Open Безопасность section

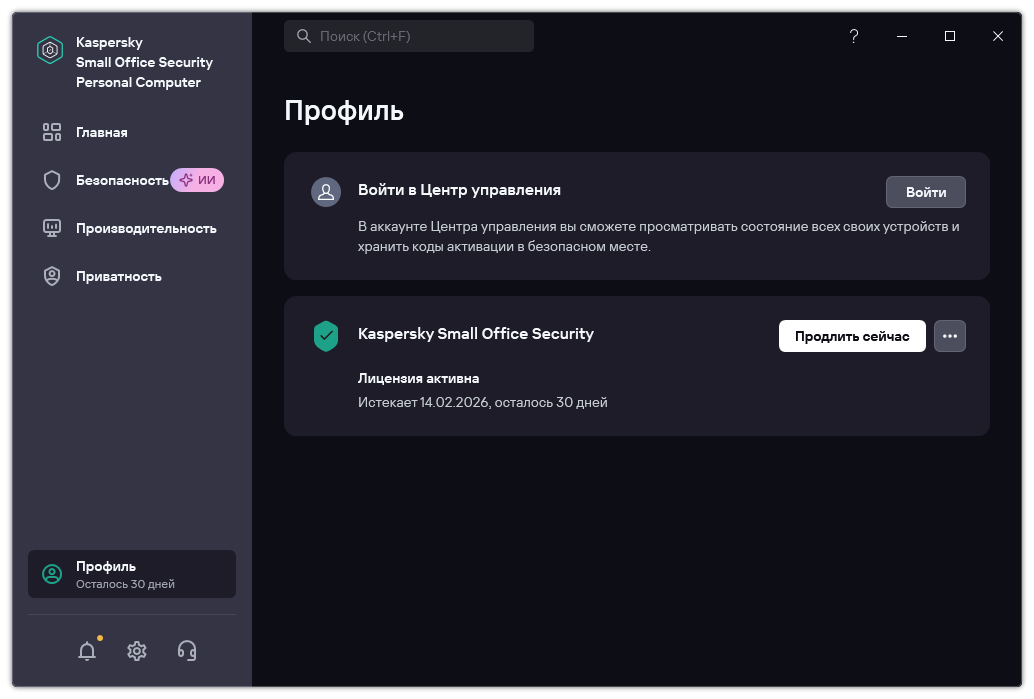[132, 180]
